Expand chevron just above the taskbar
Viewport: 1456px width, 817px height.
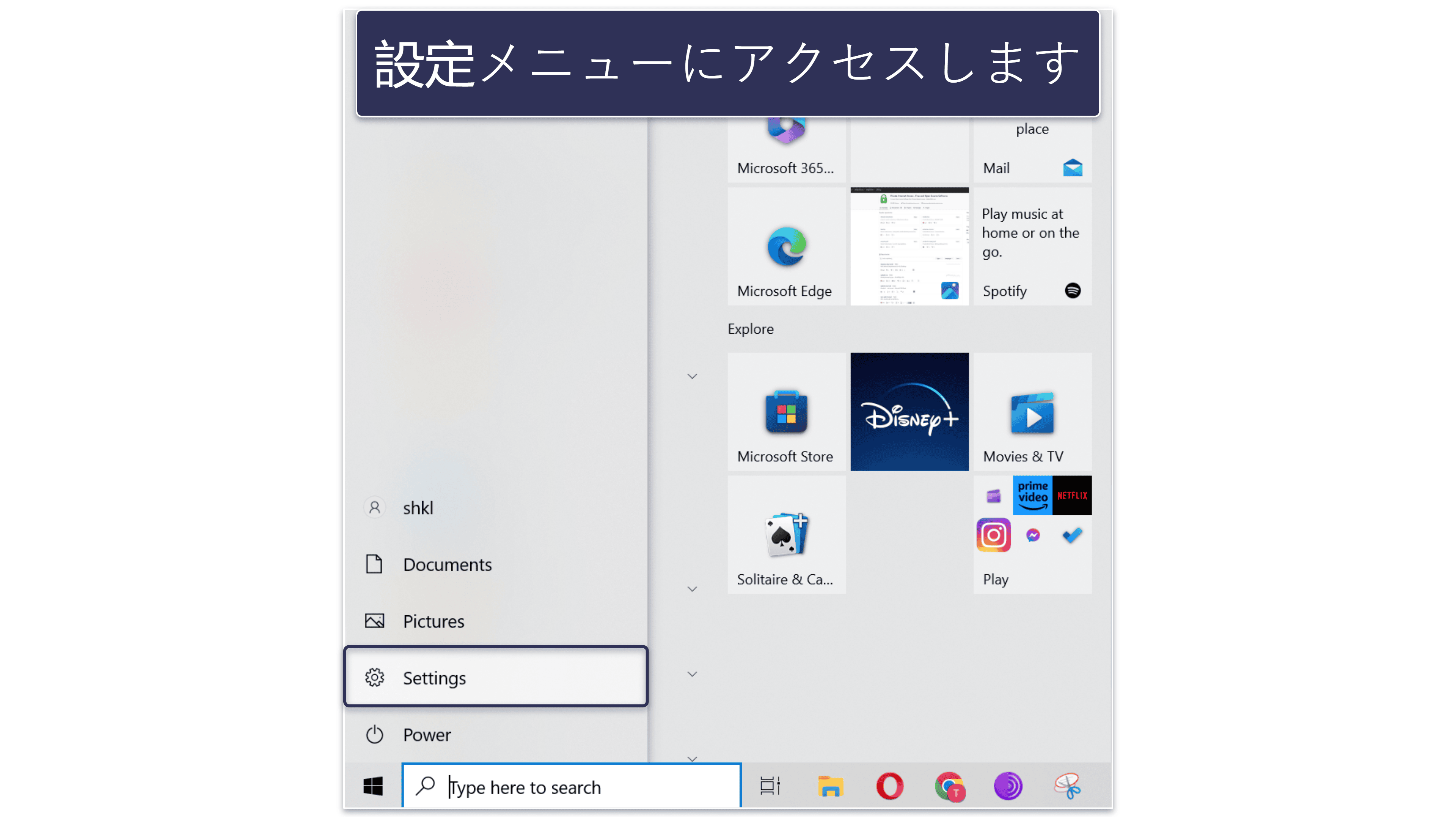coord(692,758)
